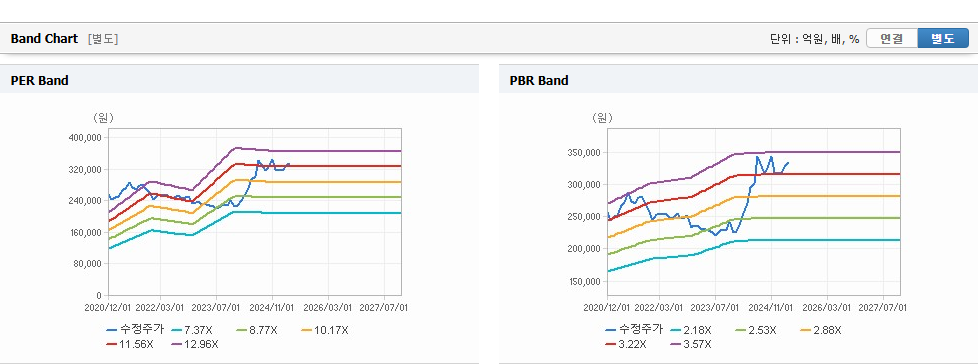Click the Band Chart section title
This screenshot has width=978, height=364.
[x=44, y=39]
